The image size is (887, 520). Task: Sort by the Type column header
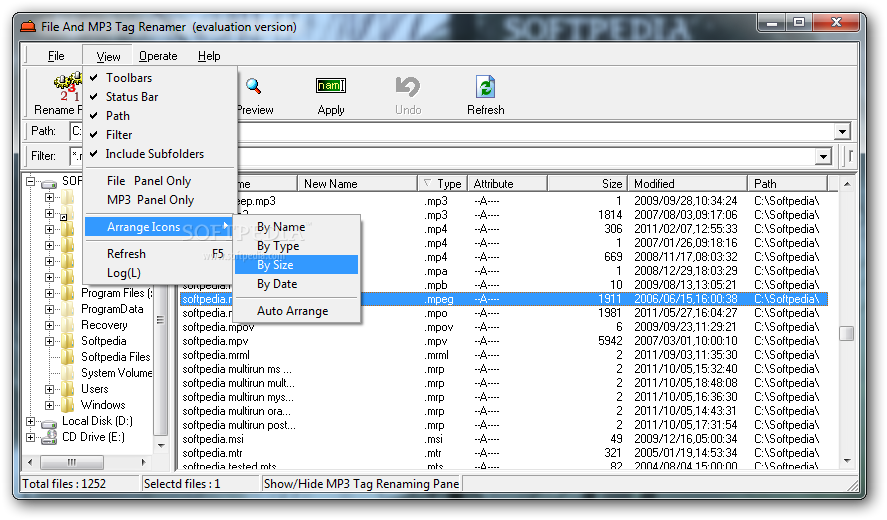click(442, 184)
